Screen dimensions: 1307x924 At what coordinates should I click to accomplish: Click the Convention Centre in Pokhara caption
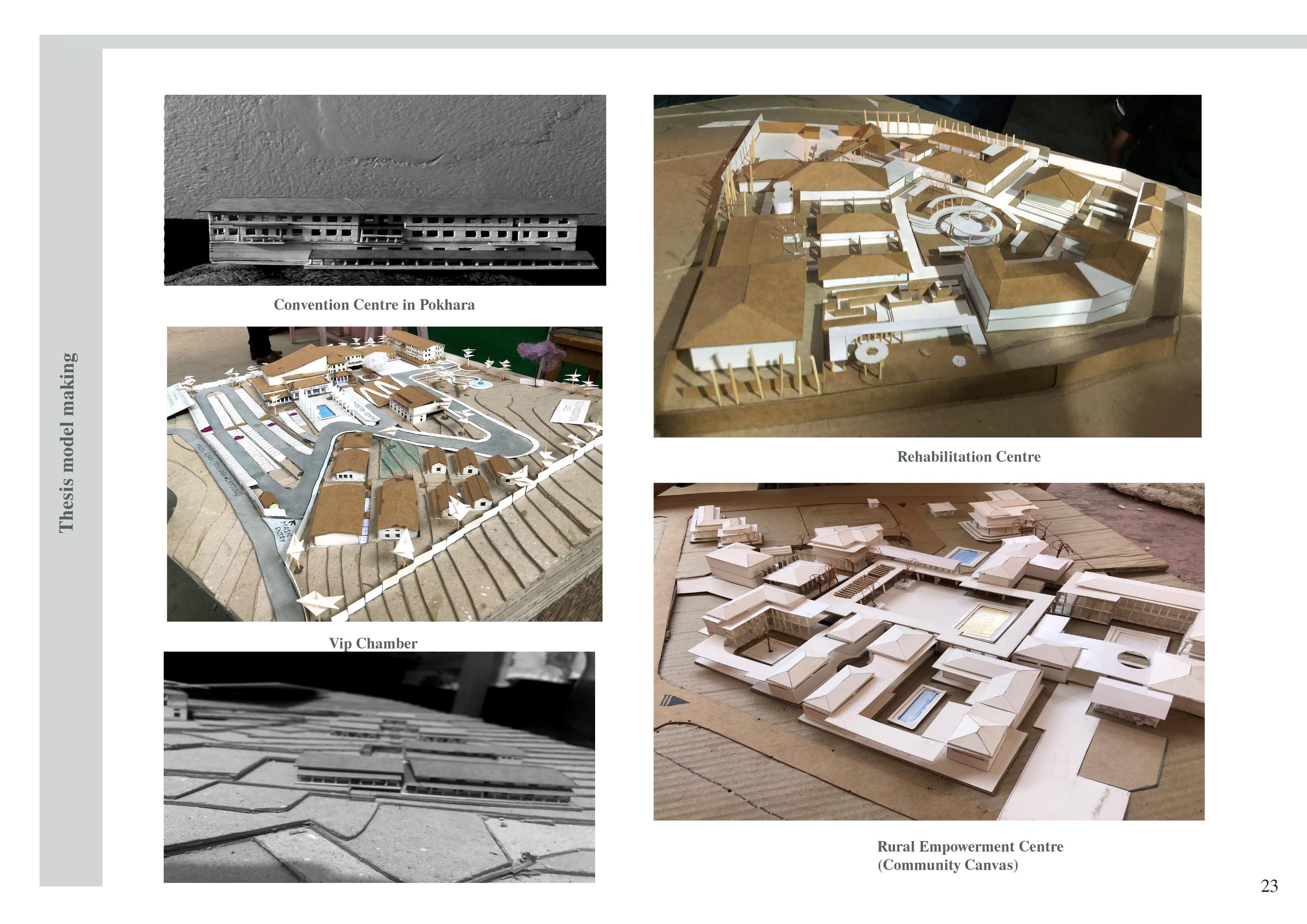pyautogui.click(x=374, y=305)
